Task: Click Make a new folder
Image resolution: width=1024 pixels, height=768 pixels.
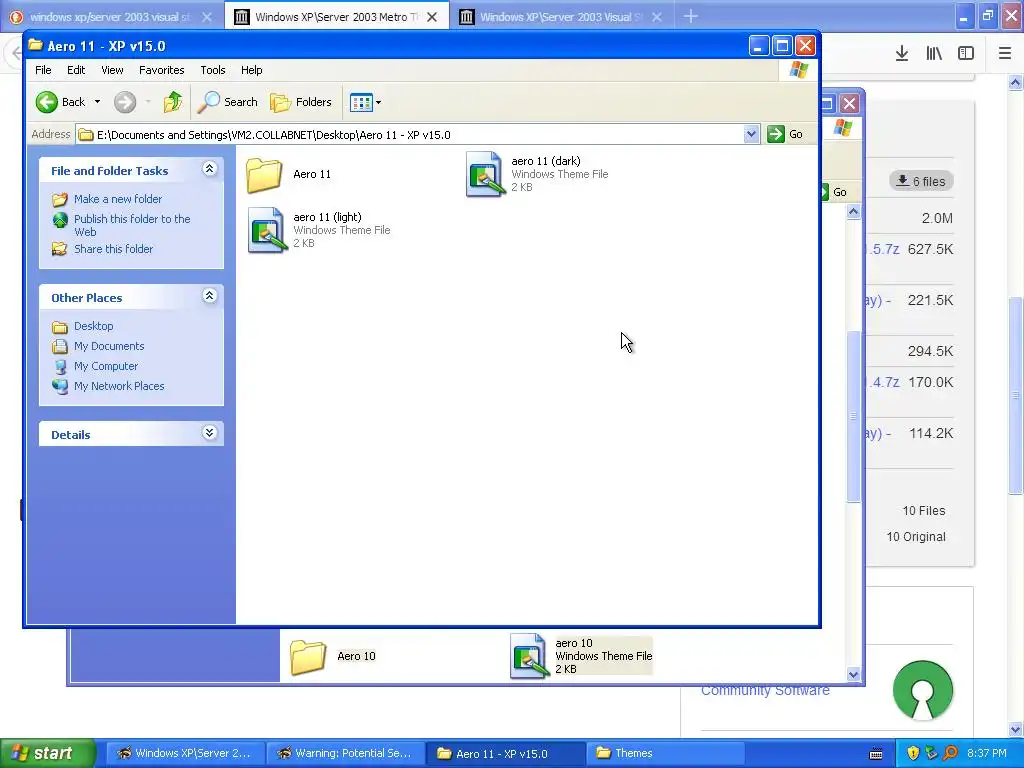Action: coord(118,199)
